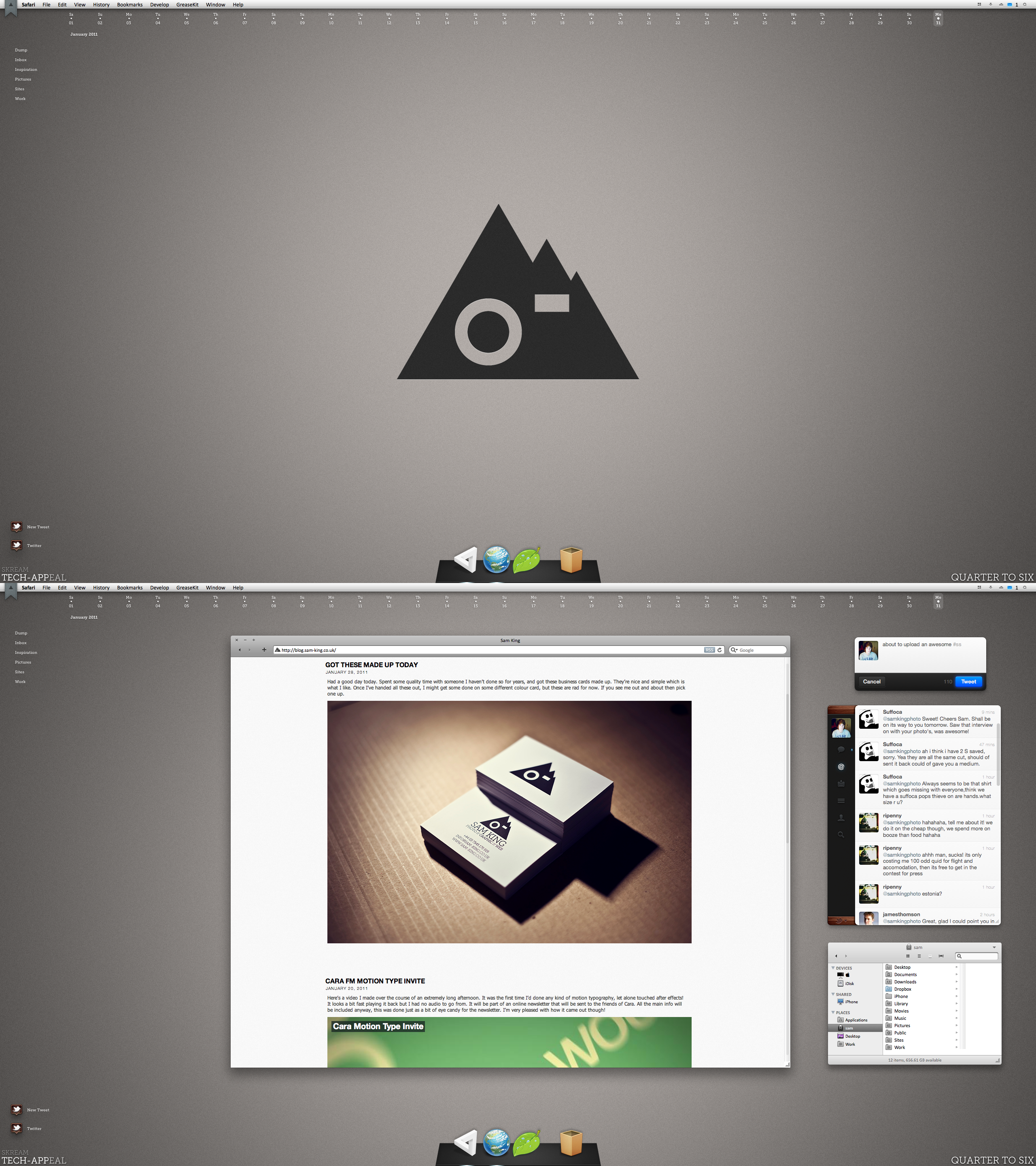Click the New Tweet compose icon
The image size is (1036, 1166).
16,525
